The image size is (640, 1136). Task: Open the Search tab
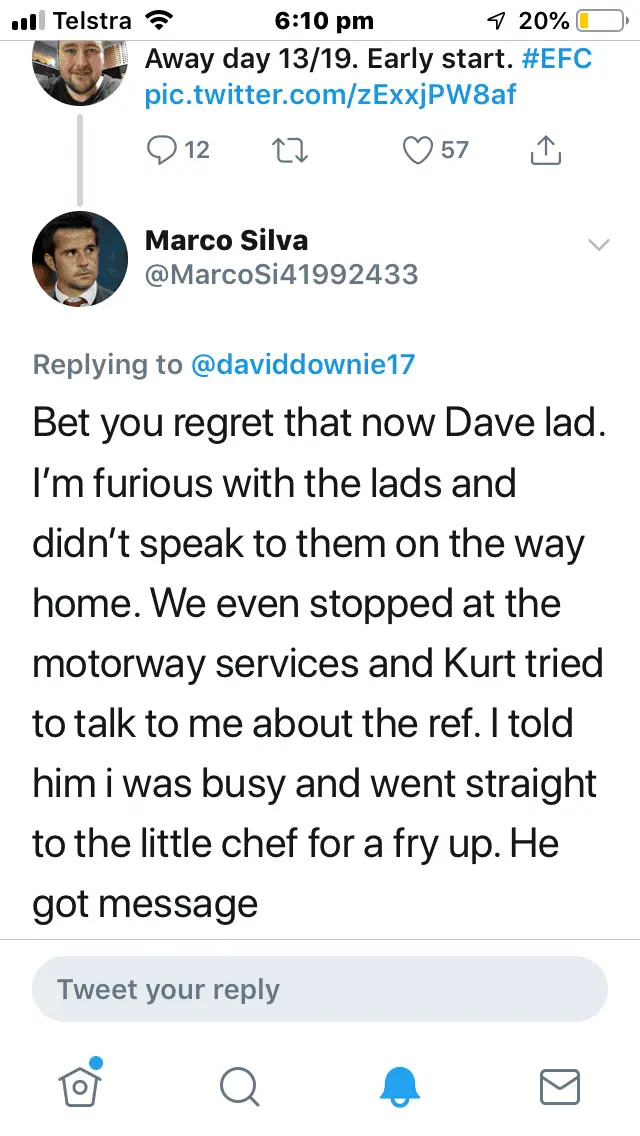240,1085
